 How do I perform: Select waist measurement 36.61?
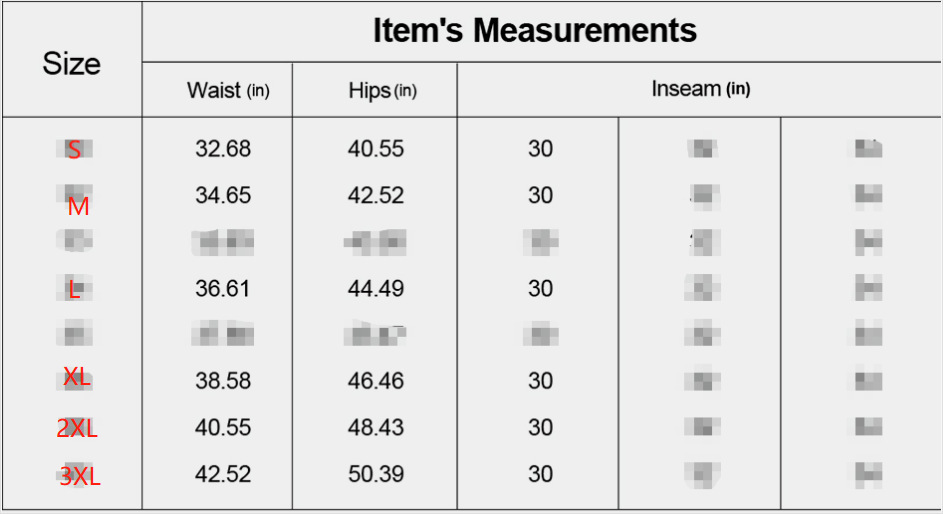pos(223,289)
